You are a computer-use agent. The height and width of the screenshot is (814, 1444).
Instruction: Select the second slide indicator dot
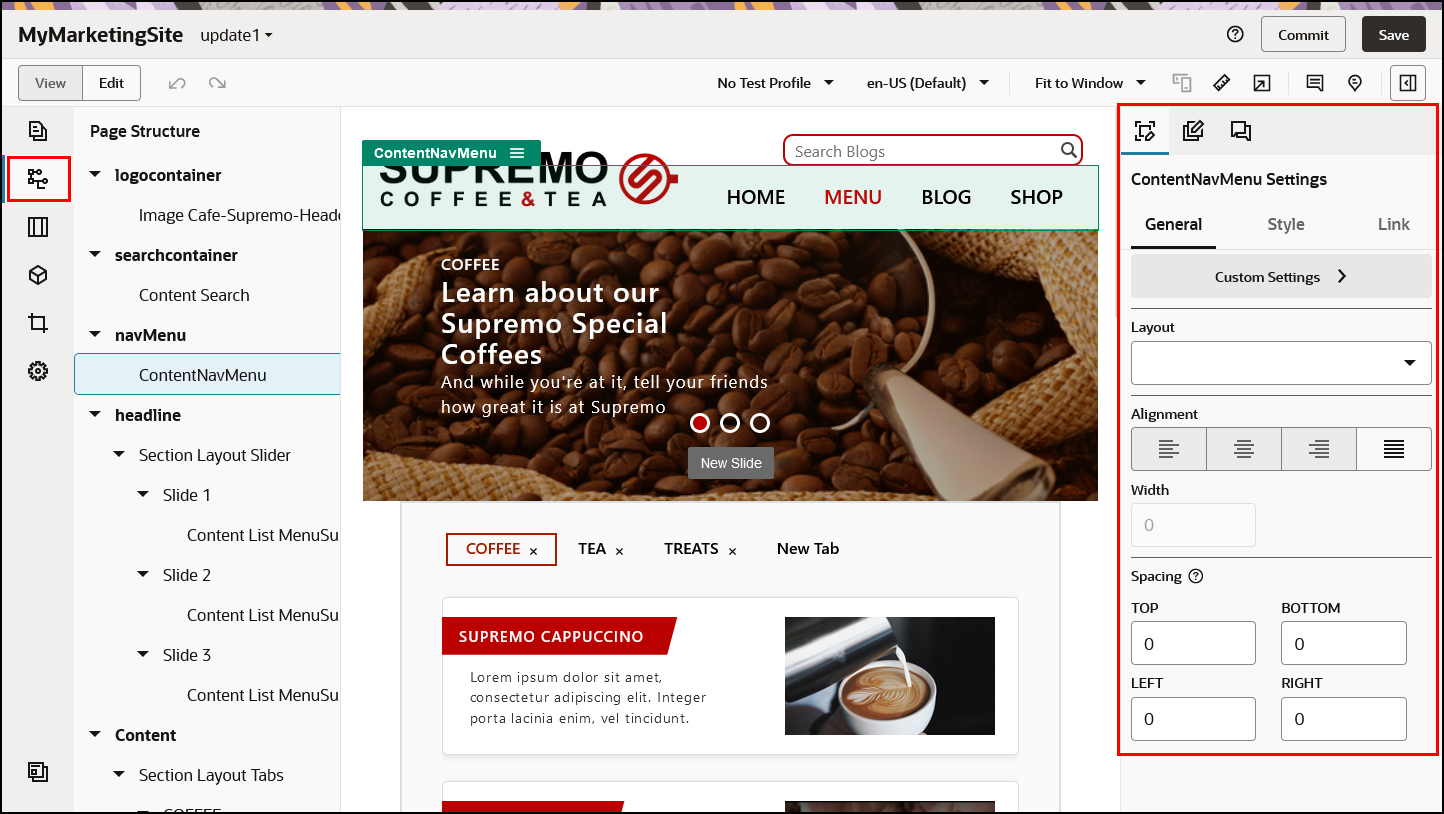730,423
